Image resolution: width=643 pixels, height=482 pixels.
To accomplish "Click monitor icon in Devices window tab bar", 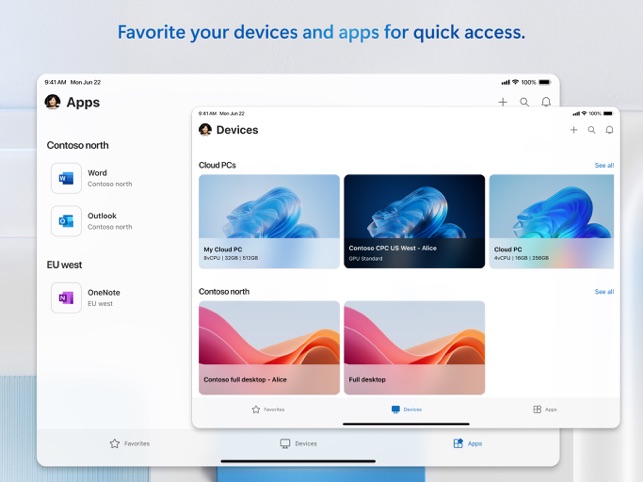I will pos(396,409).
